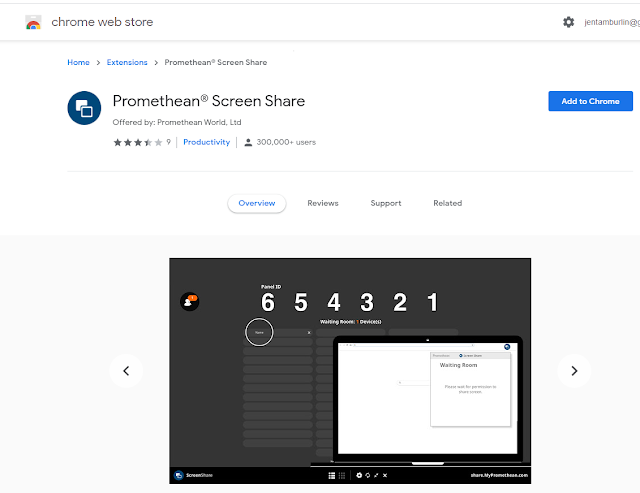Click the users person icon

click(x=248, y=142)
